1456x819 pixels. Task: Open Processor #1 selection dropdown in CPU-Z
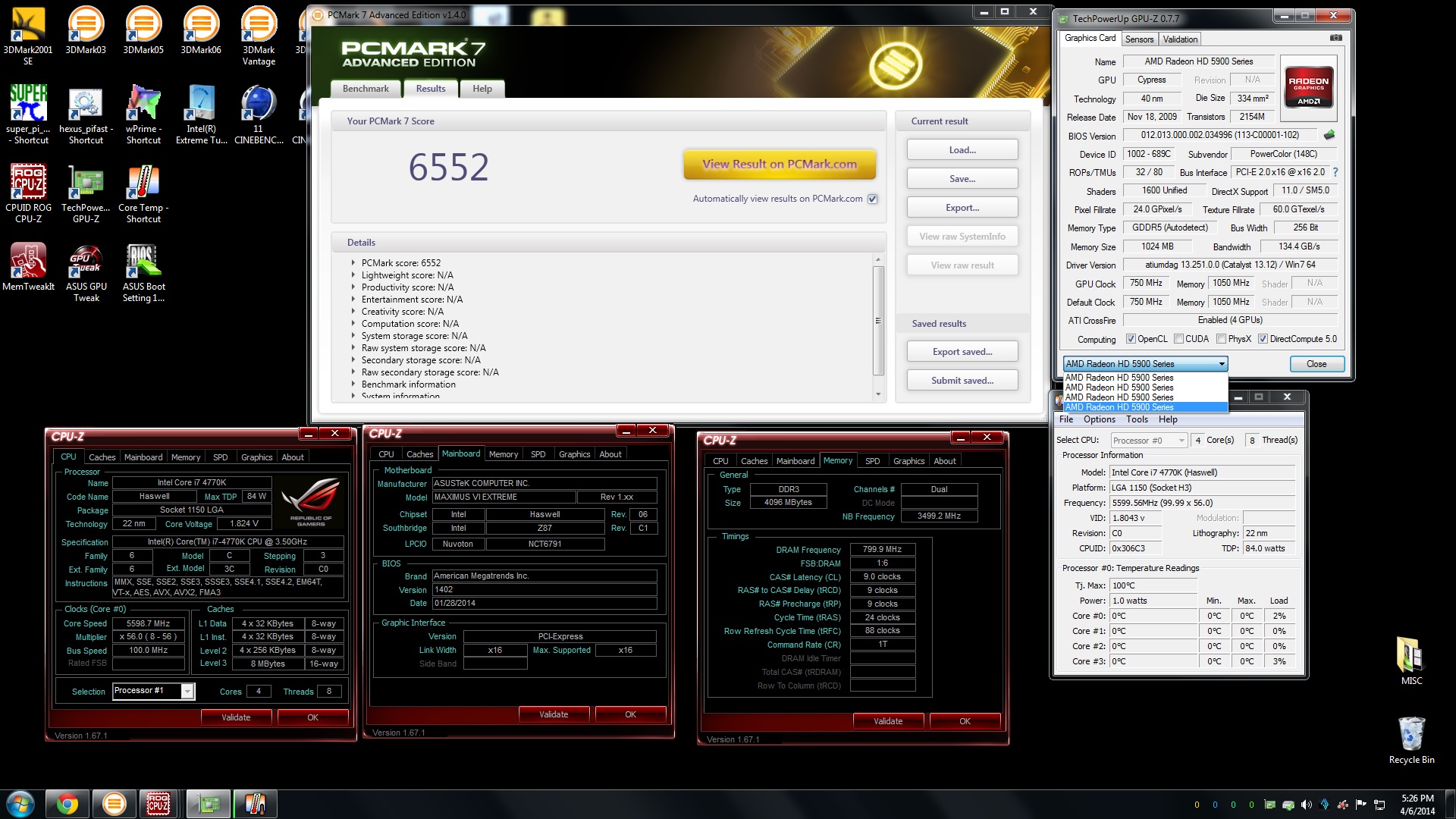(153, 691)
